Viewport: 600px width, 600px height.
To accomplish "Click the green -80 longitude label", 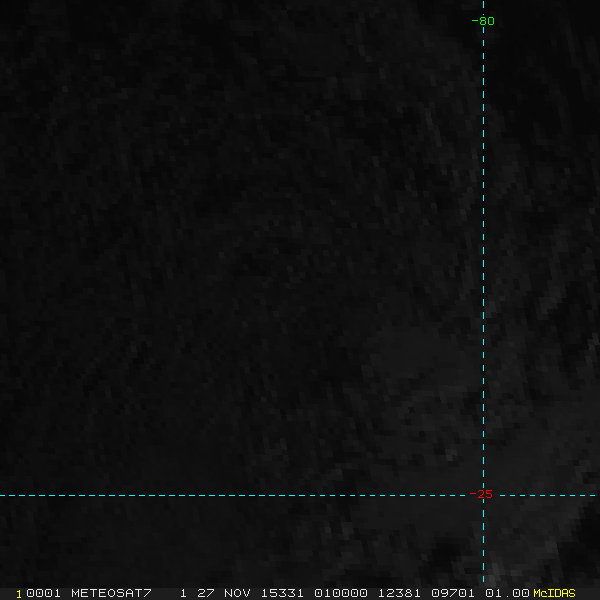I will (483, 21).
